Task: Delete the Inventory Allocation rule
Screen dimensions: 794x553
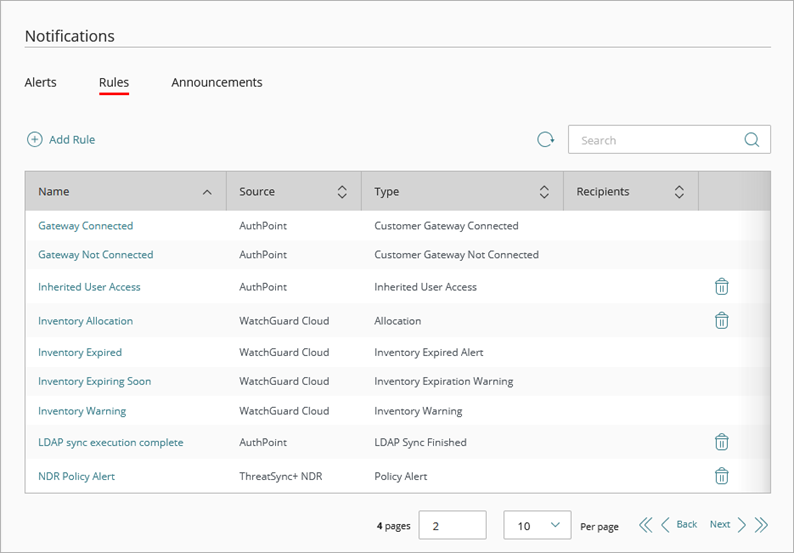Action: click(x=721, y=321)
